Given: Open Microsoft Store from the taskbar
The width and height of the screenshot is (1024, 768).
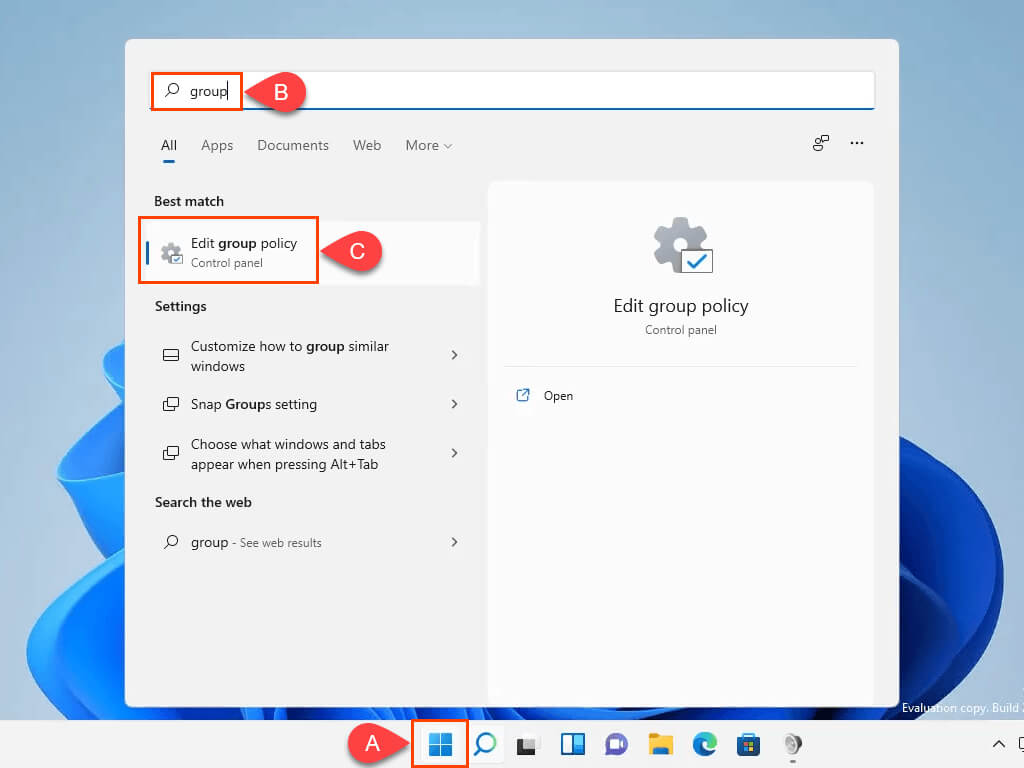Looking at the screenshot, I should (748, 744).
